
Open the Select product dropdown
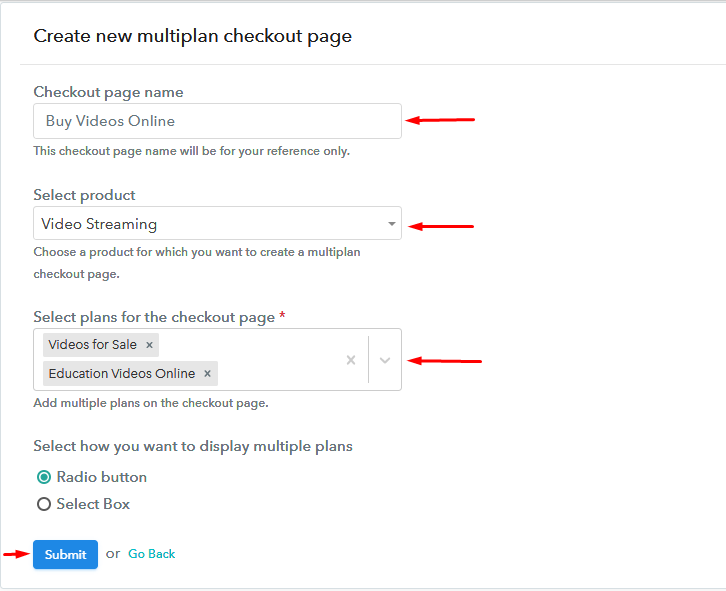(x=217, y=223)
